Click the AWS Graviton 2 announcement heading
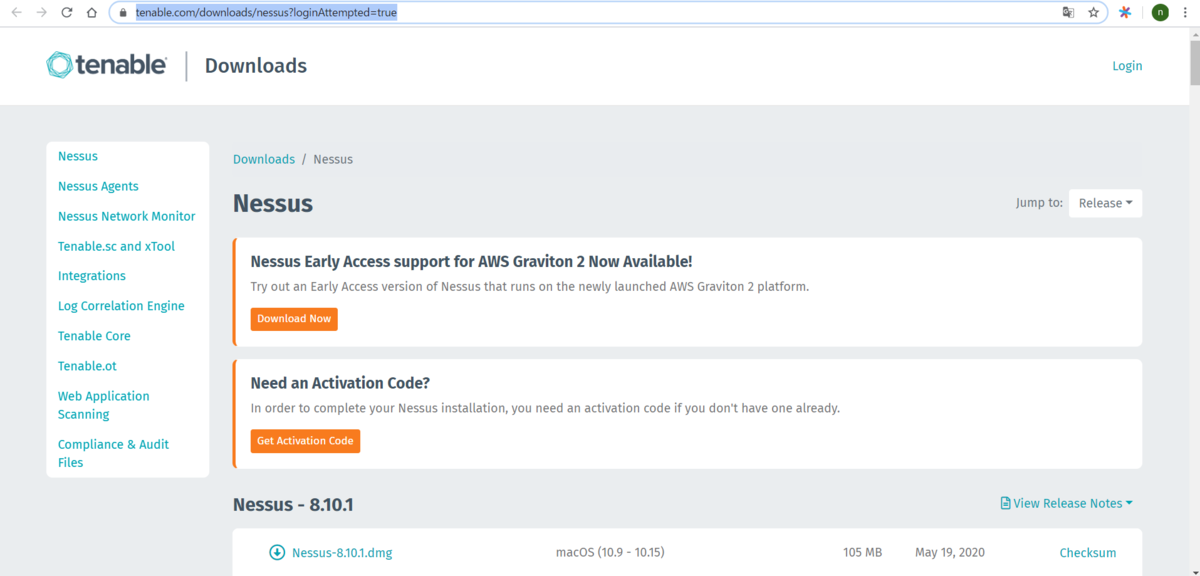 click(x=471, y=262)
